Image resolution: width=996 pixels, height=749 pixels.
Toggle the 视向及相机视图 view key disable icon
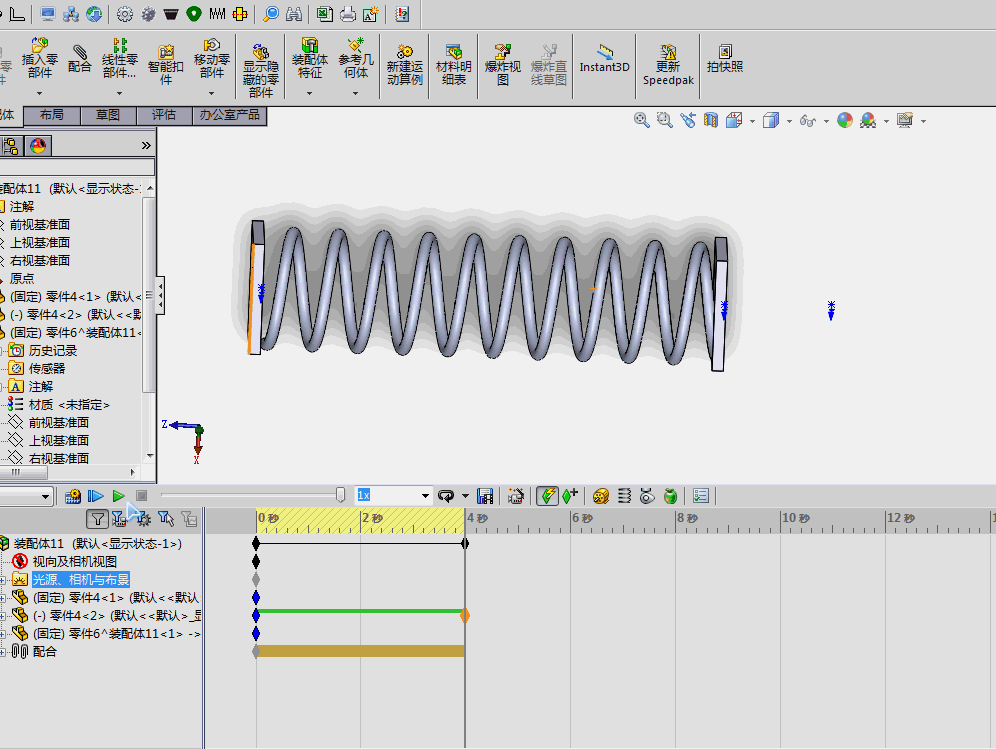tap(20, 562)
